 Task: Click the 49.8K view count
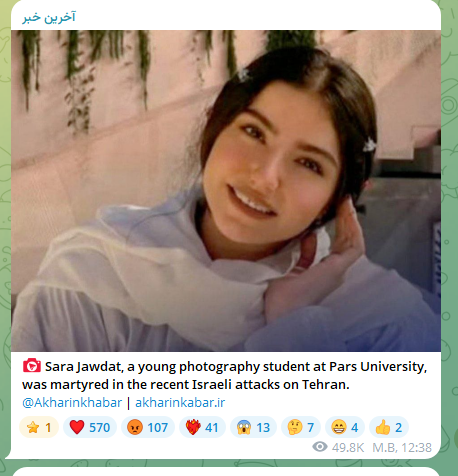[348, 447]
